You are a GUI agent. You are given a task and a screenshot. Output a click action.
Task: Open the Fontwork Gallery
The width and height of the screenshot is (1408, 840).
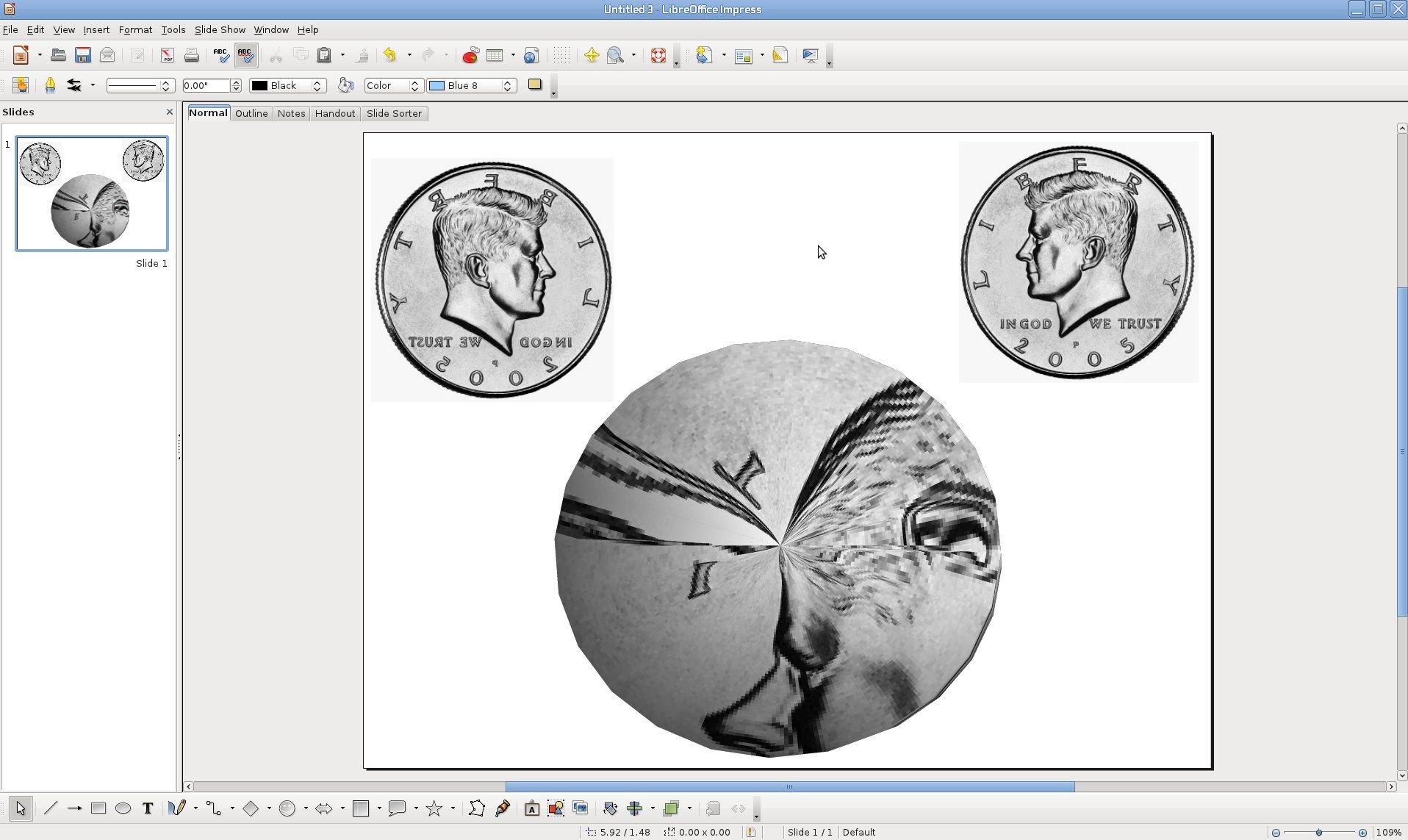(532, 808)
